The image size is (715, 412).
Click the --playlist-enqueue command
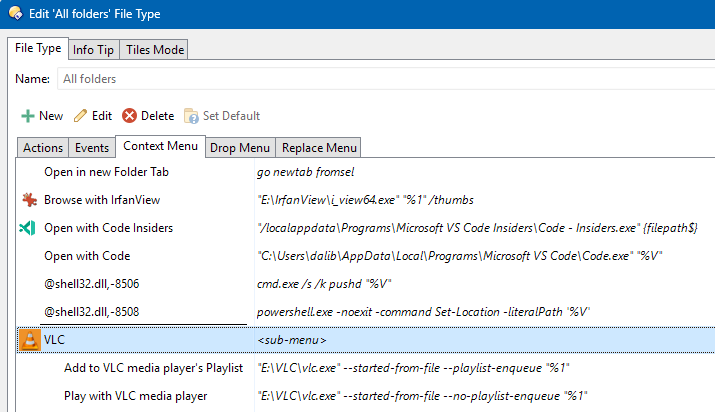(x=413, y=368)
